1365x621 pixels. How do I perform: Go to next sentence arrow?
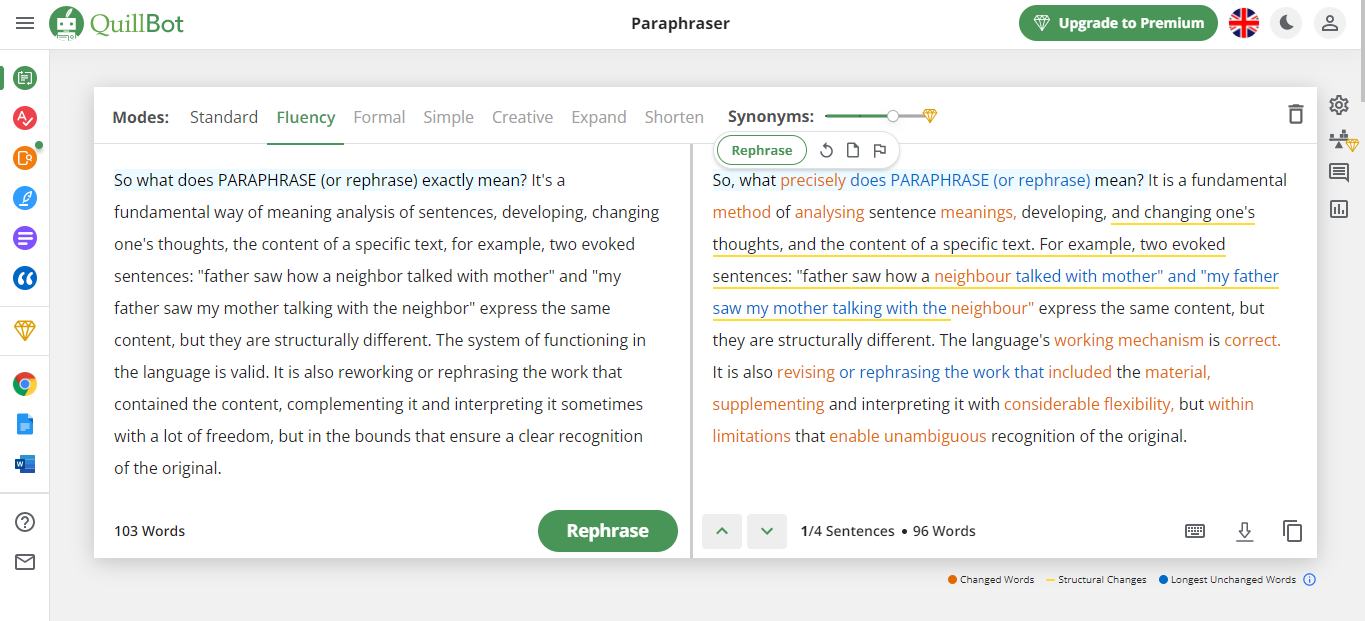pyautogui.click(x=767, y=531)
